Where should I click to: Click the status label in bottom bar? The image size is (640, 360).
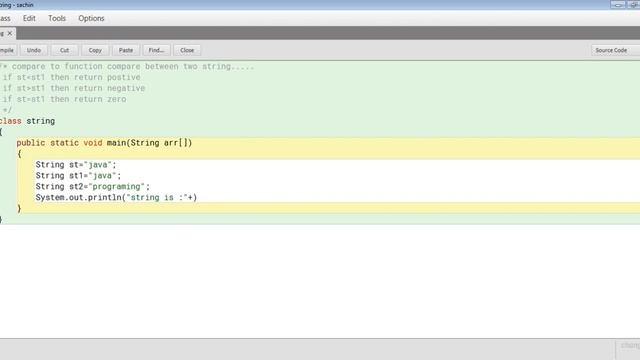[x=630, y=345]
